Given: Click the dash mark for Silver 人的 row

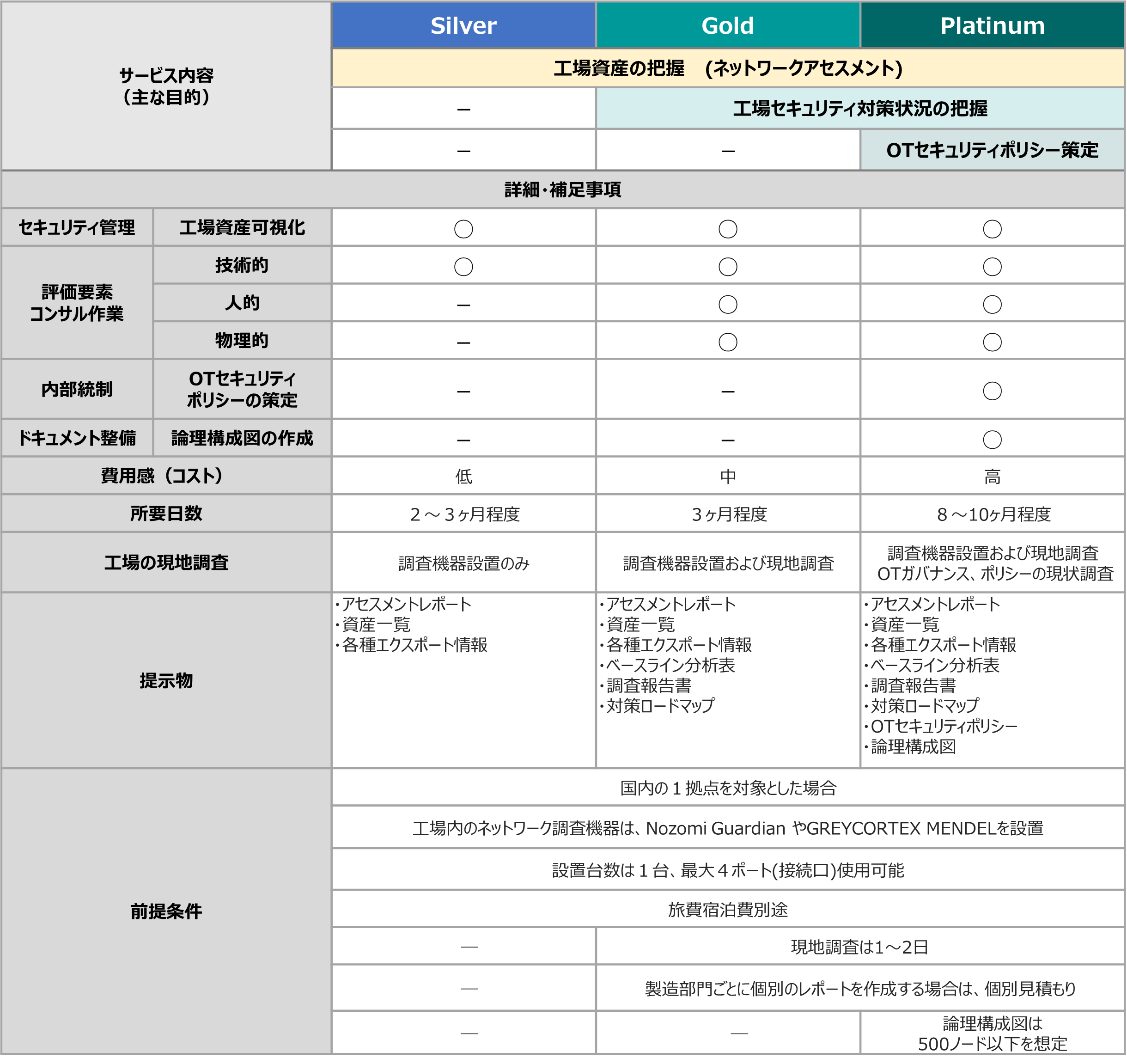Looking at the screenshot, I should (x=463, y=305).
